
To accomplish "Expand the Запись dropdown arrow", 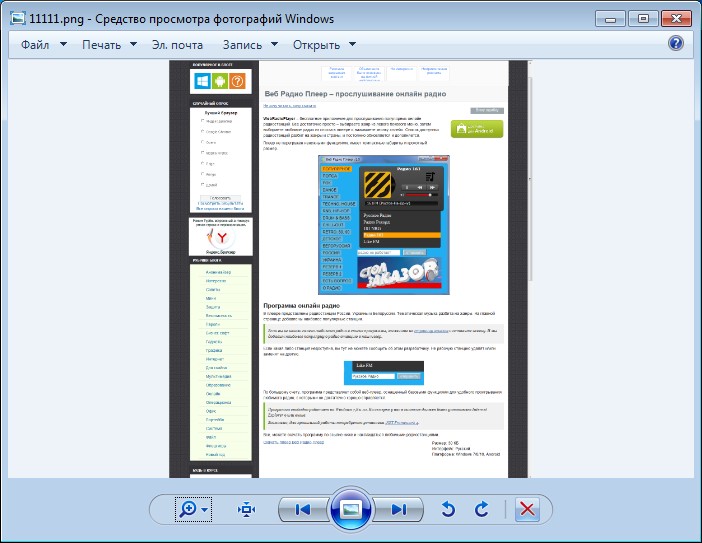I will click(274, 44).
